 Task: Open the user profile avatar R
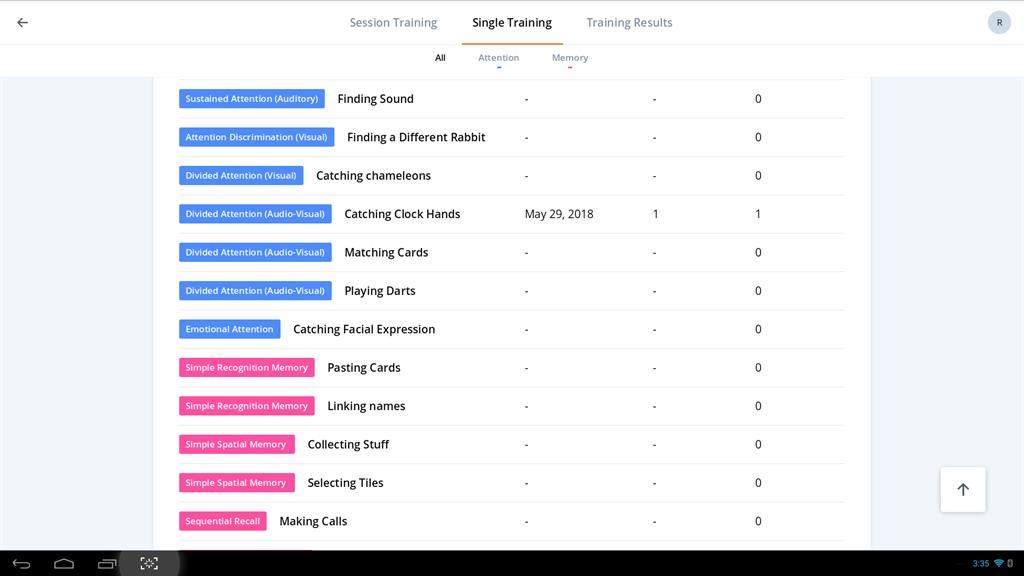[999, 23]
